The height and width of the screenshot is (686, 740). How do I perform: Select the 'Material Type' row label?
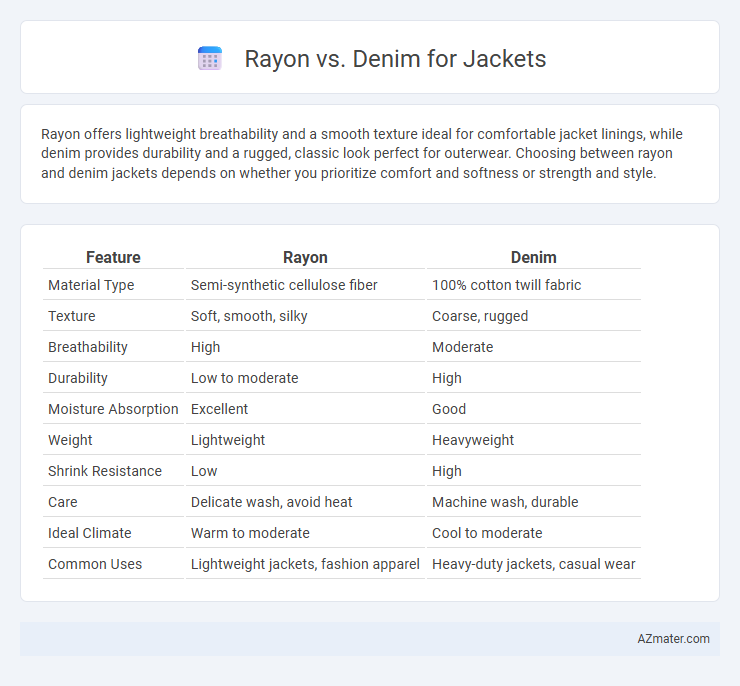click(91, 285)
